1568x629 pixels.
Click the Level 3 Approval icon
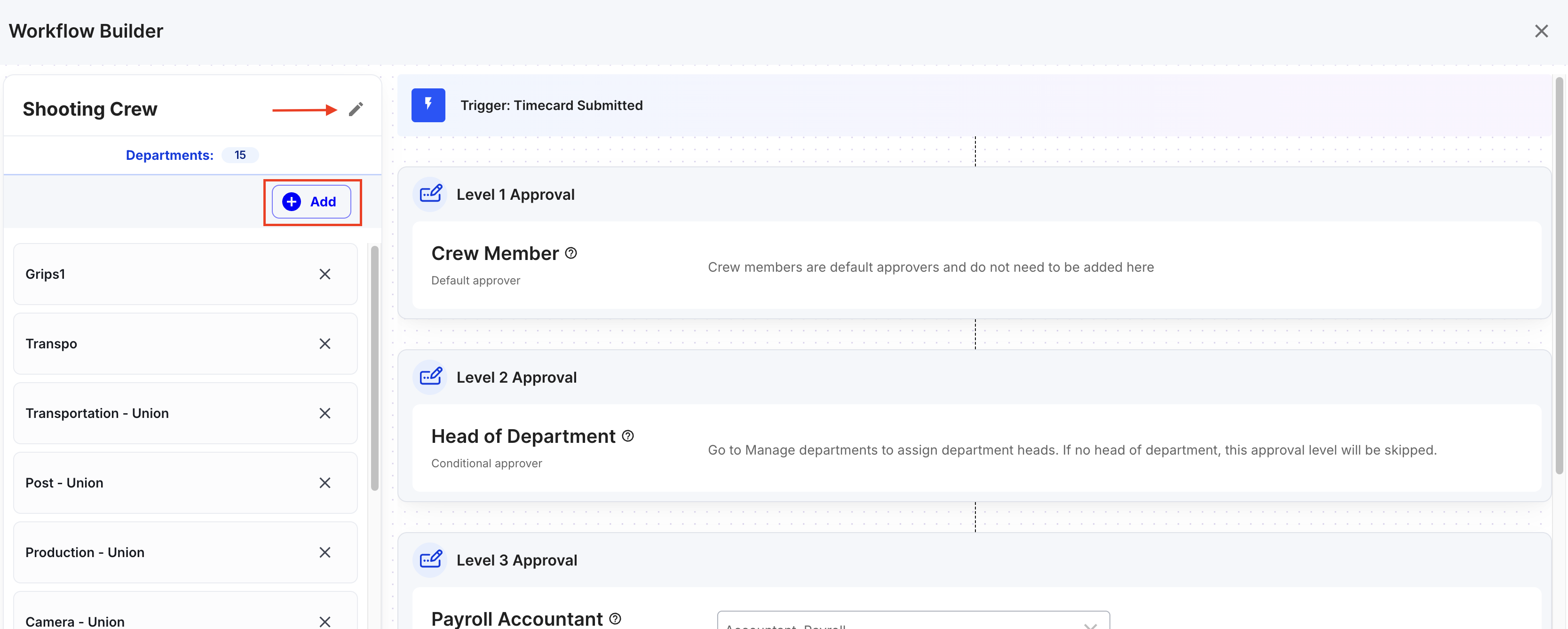pyautogui.click(x=430, y=559)
